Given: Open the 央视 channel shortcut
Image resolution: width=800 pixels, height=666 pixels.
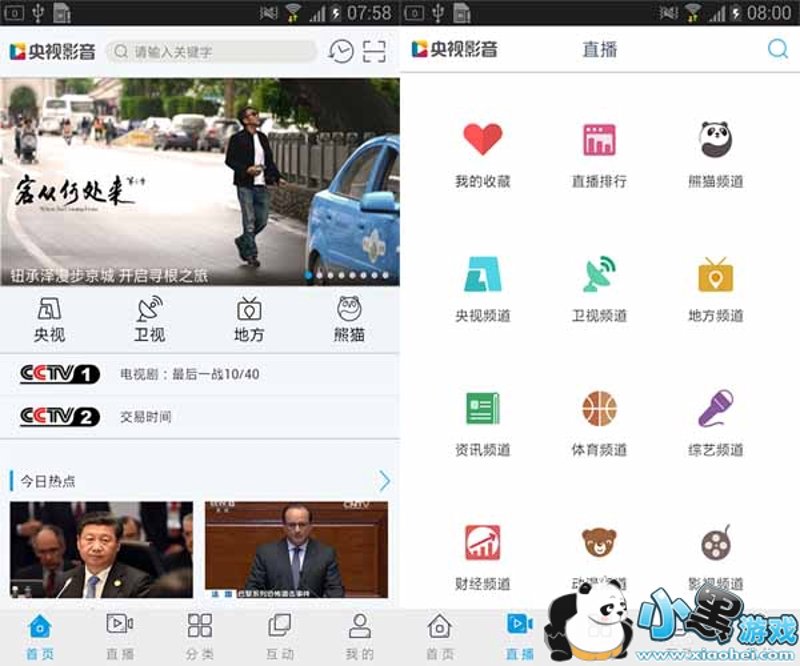Looking at the screenshot, I should click(x=49, y=320).
